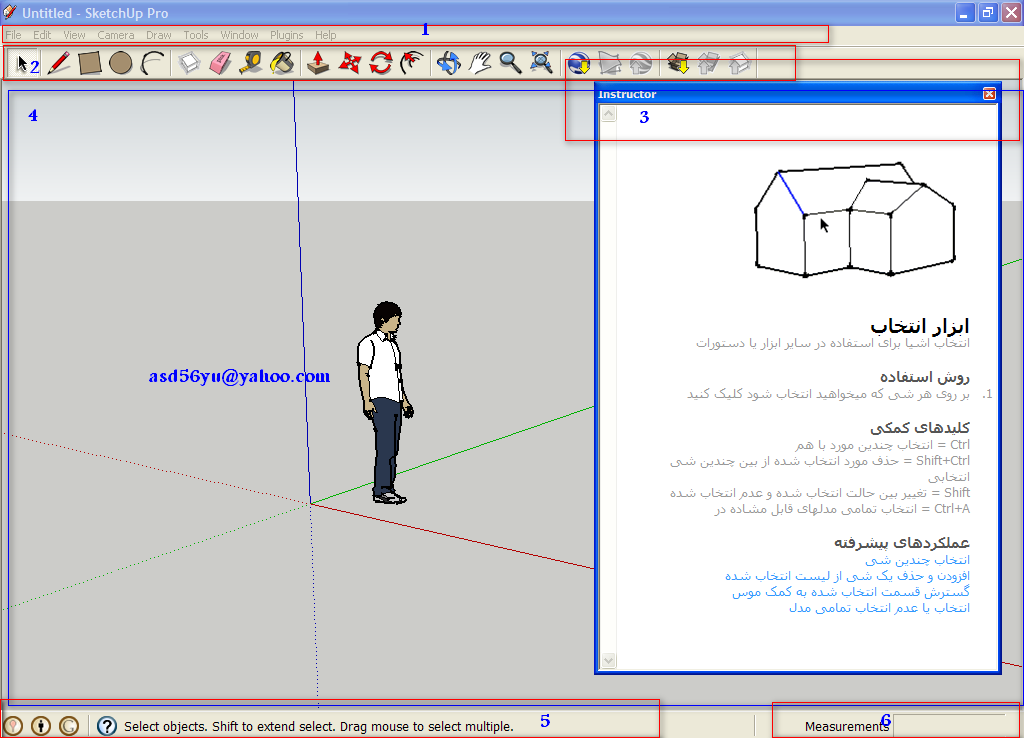Click the Place Model icon
Image resolution: width=1024 pixels, height=738 pixels.
click(x=641, y=63)
